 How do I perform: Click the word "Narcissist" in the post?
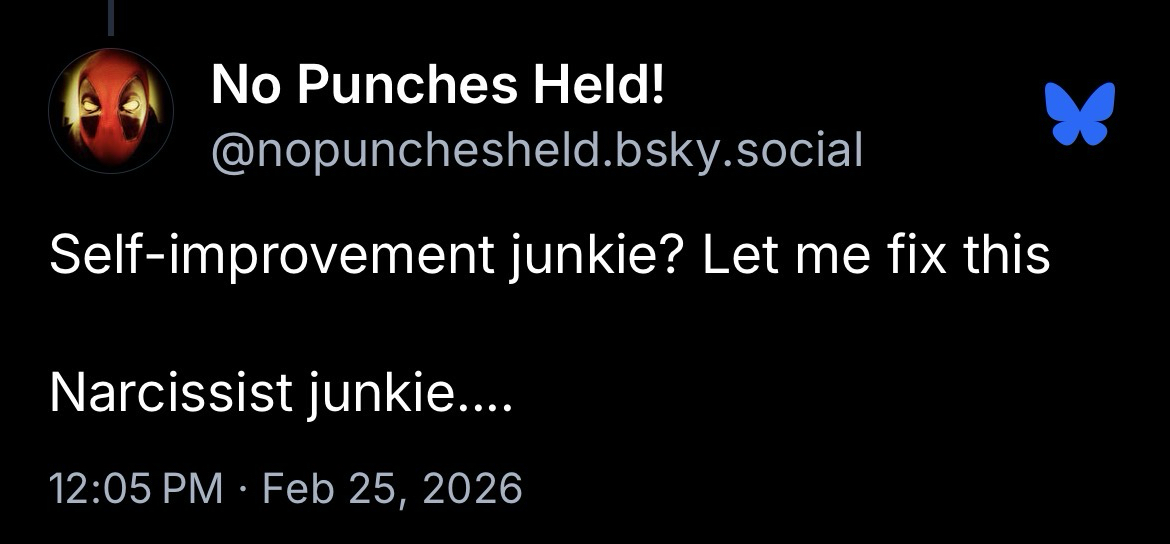(x=170, y=395)
